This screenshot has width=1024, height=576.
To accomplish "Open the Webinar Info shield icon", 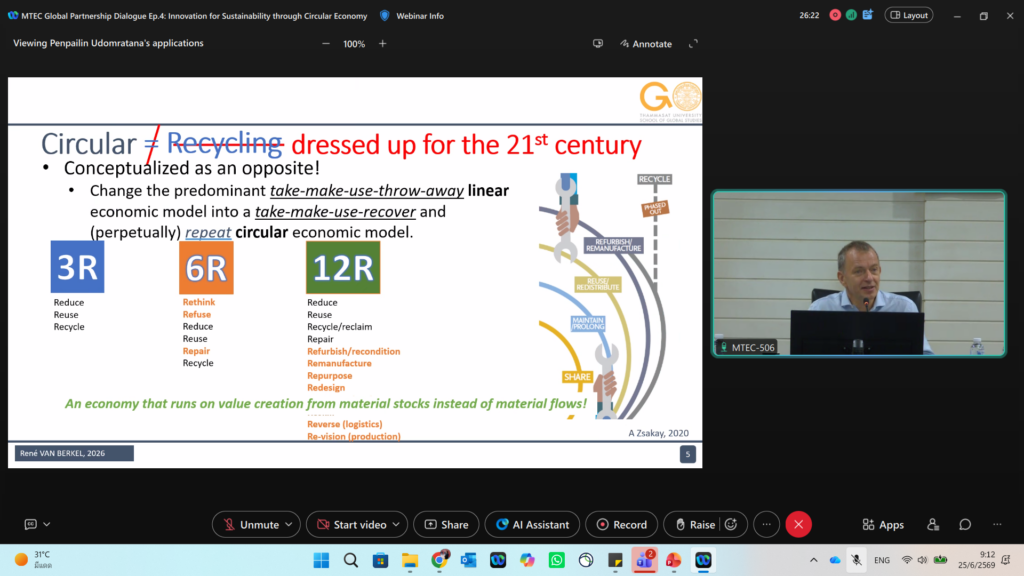I will [x=385, y=16].
